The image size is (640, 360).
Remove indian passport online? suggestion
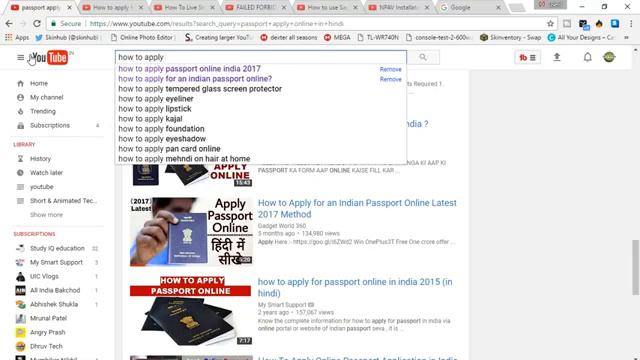(391, 79)
